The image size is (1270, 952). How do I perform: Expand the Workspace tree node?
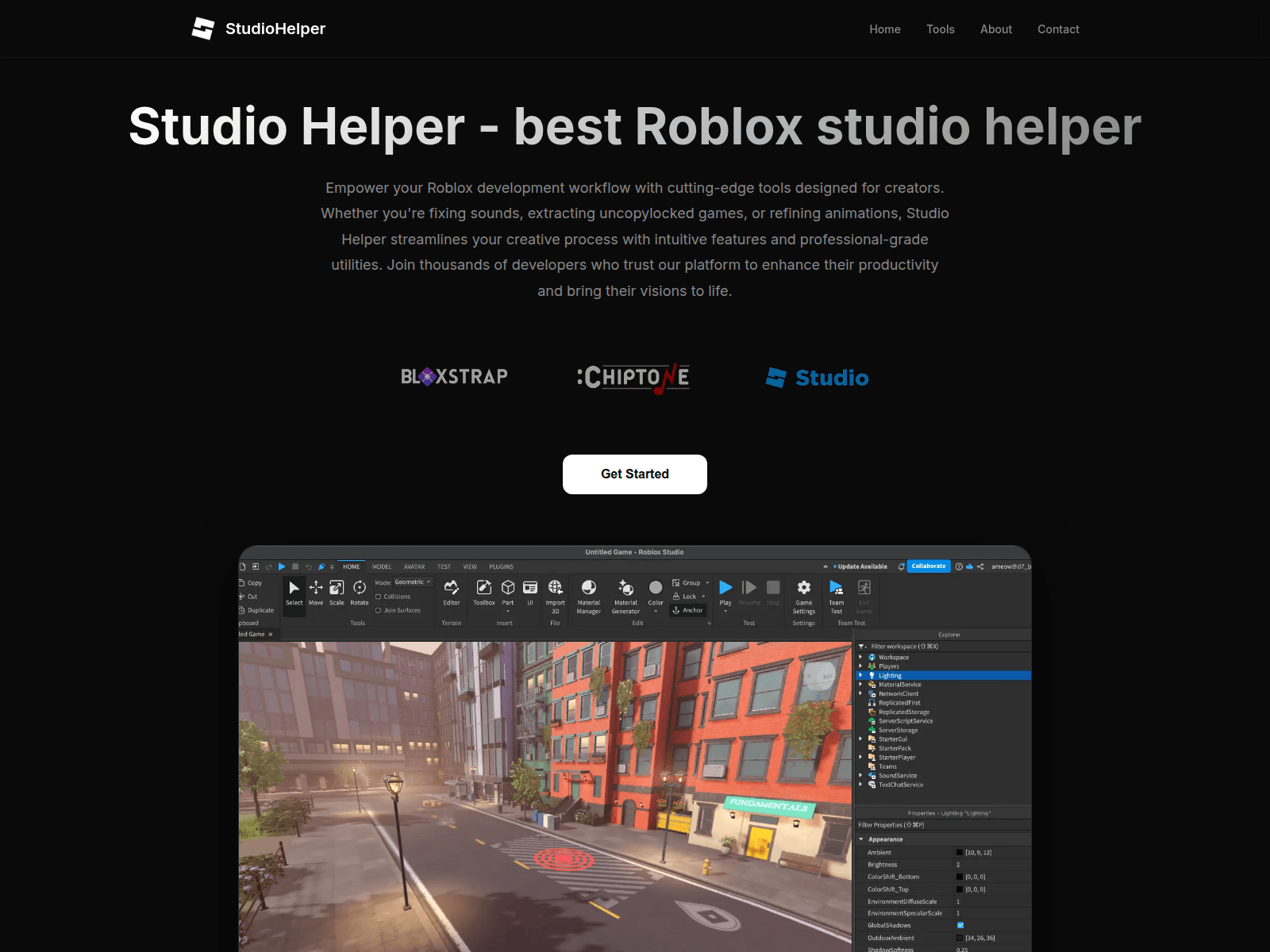860,657
